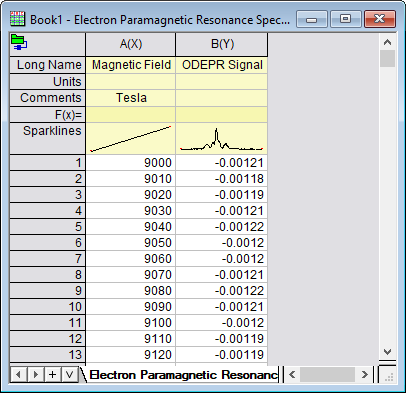406x393 pixels.
Task: Click the F(x)= row label
Action: [x=47, y=115]
